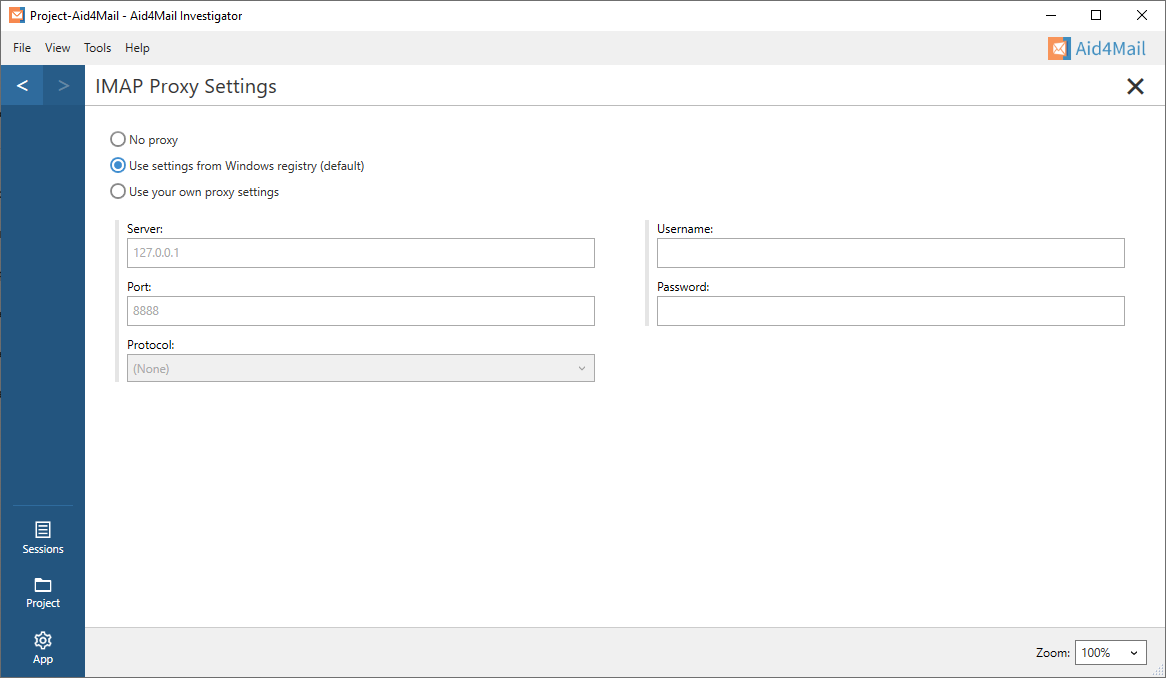
Task: Open the View menu
Action: click(x=57, y=48)
